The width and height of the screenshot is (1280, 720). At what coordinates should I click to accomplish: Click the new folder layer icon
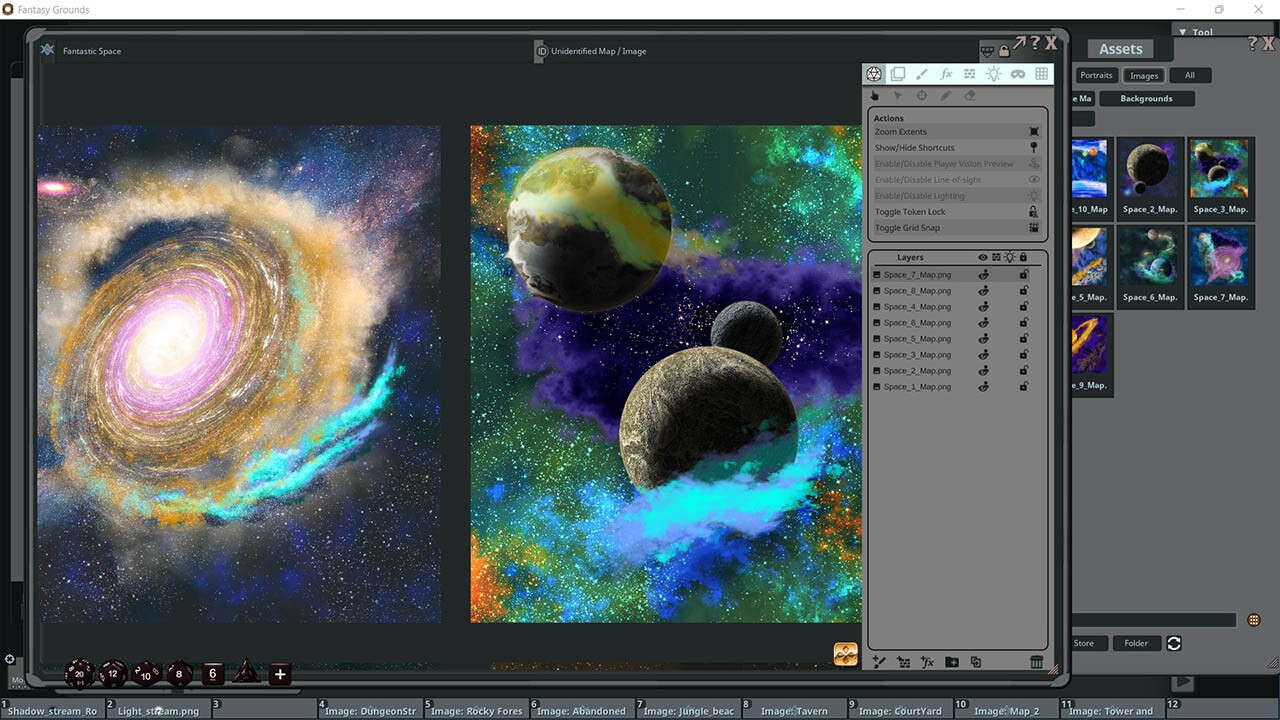pos(950,662)
